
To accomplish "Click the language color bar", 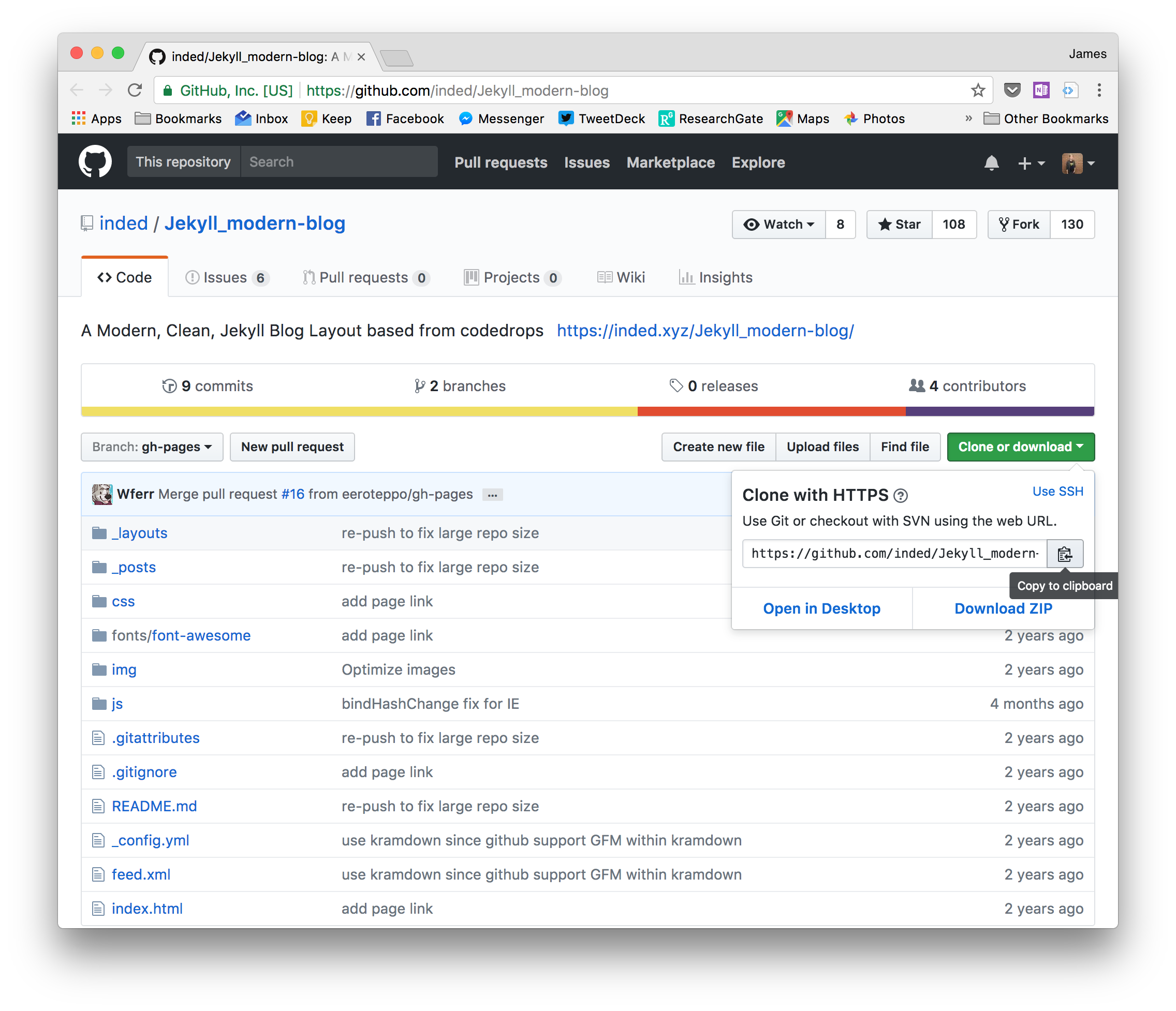I will pyautogui.click(x=587, y=411).
